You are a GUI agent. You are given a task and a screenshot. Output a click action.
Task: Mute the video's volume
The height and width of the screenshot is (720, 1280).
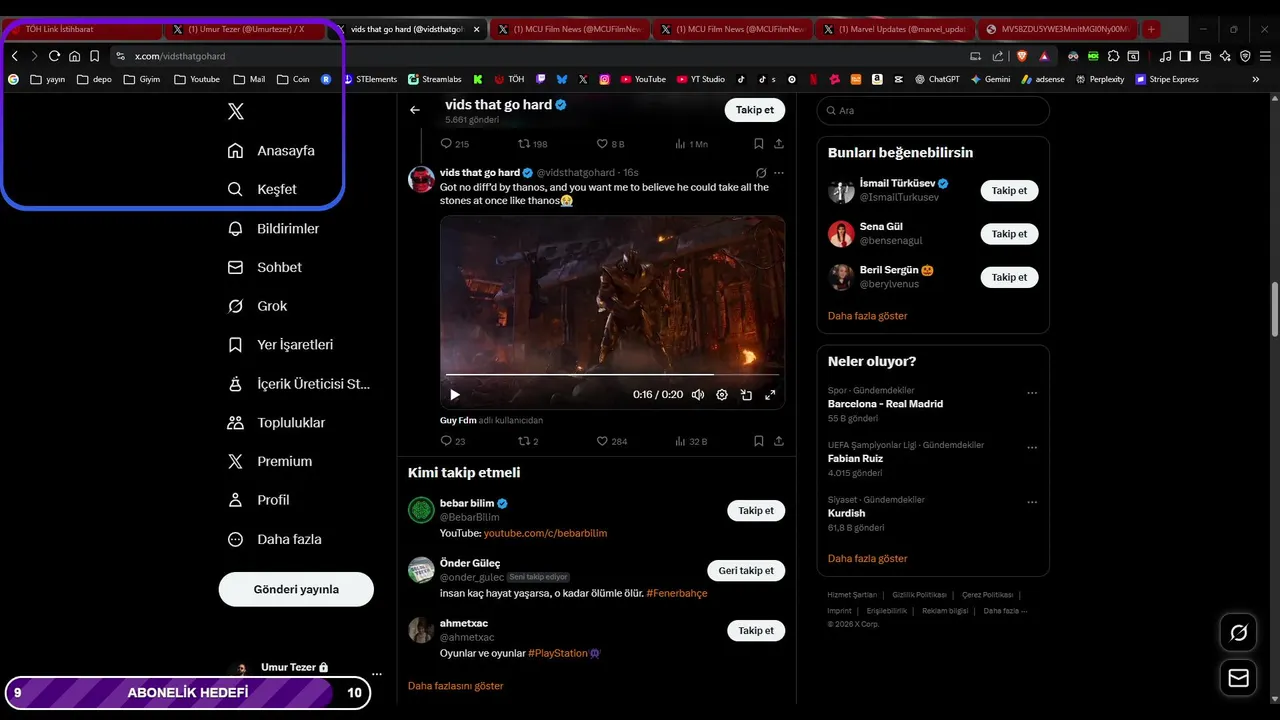coord(697,395)
